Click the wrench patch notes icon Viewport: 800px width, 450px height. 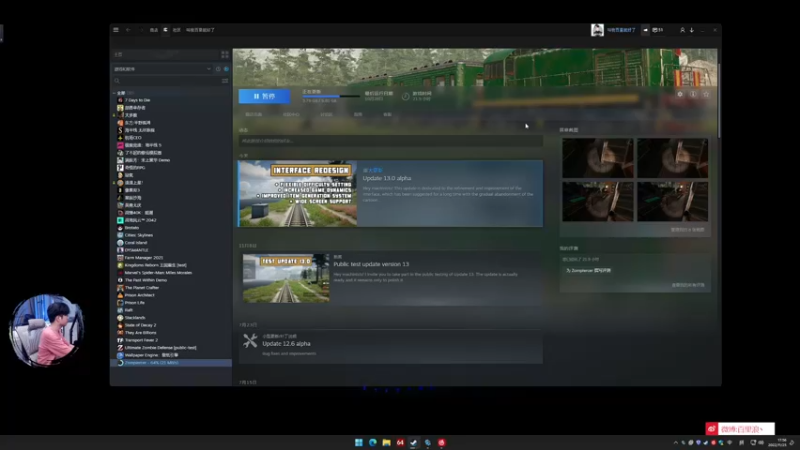point(250,341)
